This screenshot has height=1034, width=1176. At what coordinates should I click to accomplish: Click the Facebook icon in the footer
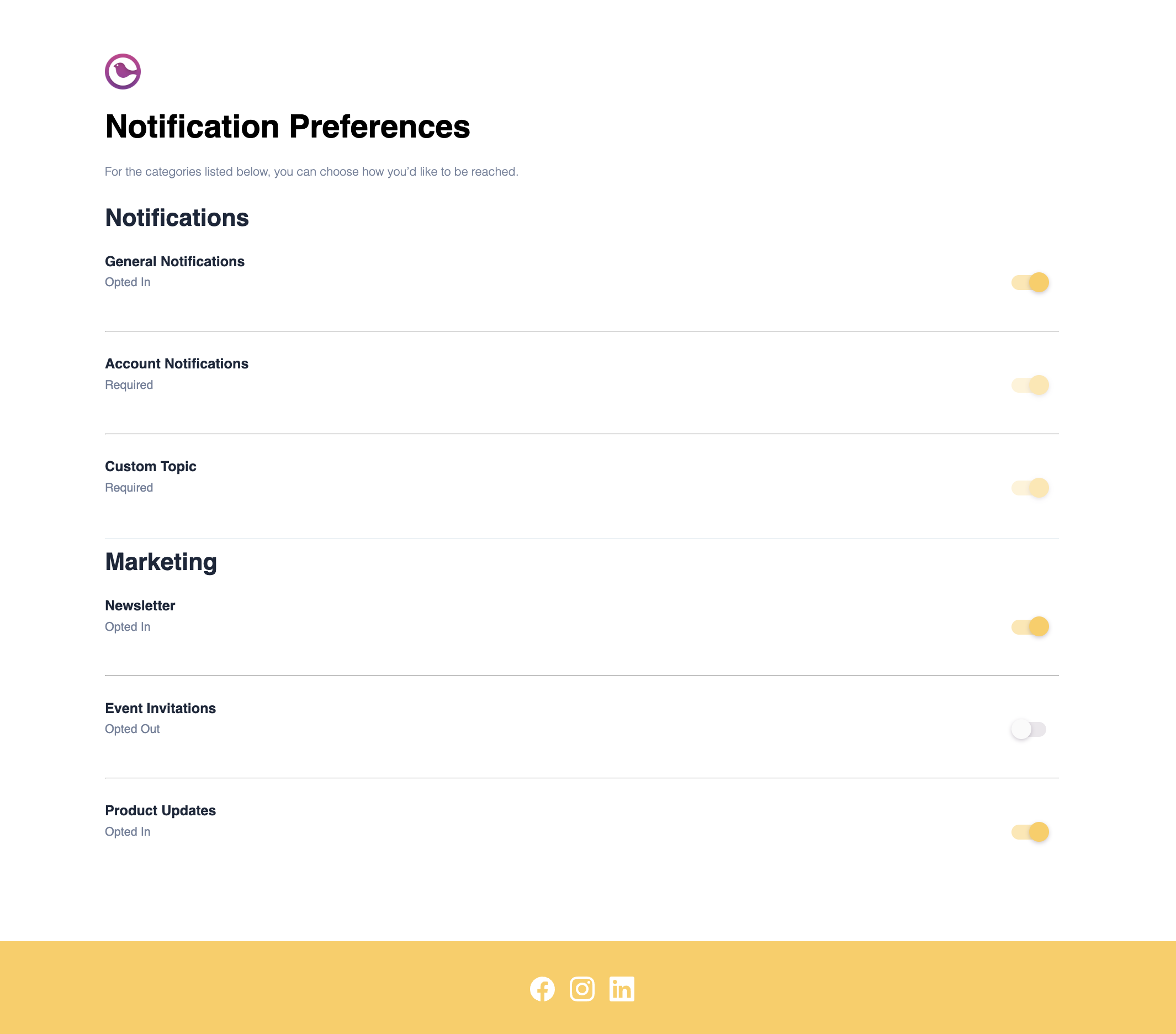coord(542,989)
